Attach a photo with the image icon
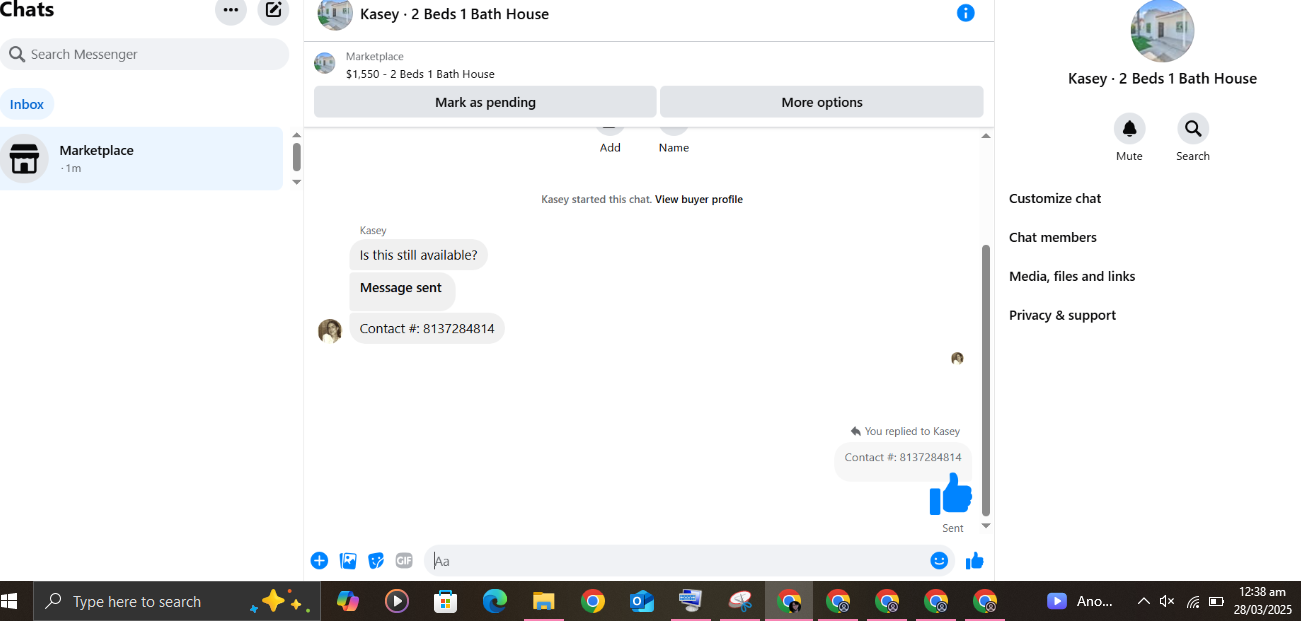The image size is (1301, 621). click(x=348, y=561)
